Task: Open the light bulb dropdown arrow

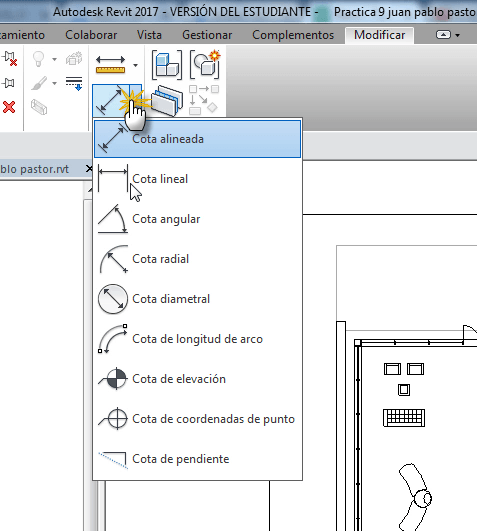Action: pyautogui.click(x=55, y=59)
